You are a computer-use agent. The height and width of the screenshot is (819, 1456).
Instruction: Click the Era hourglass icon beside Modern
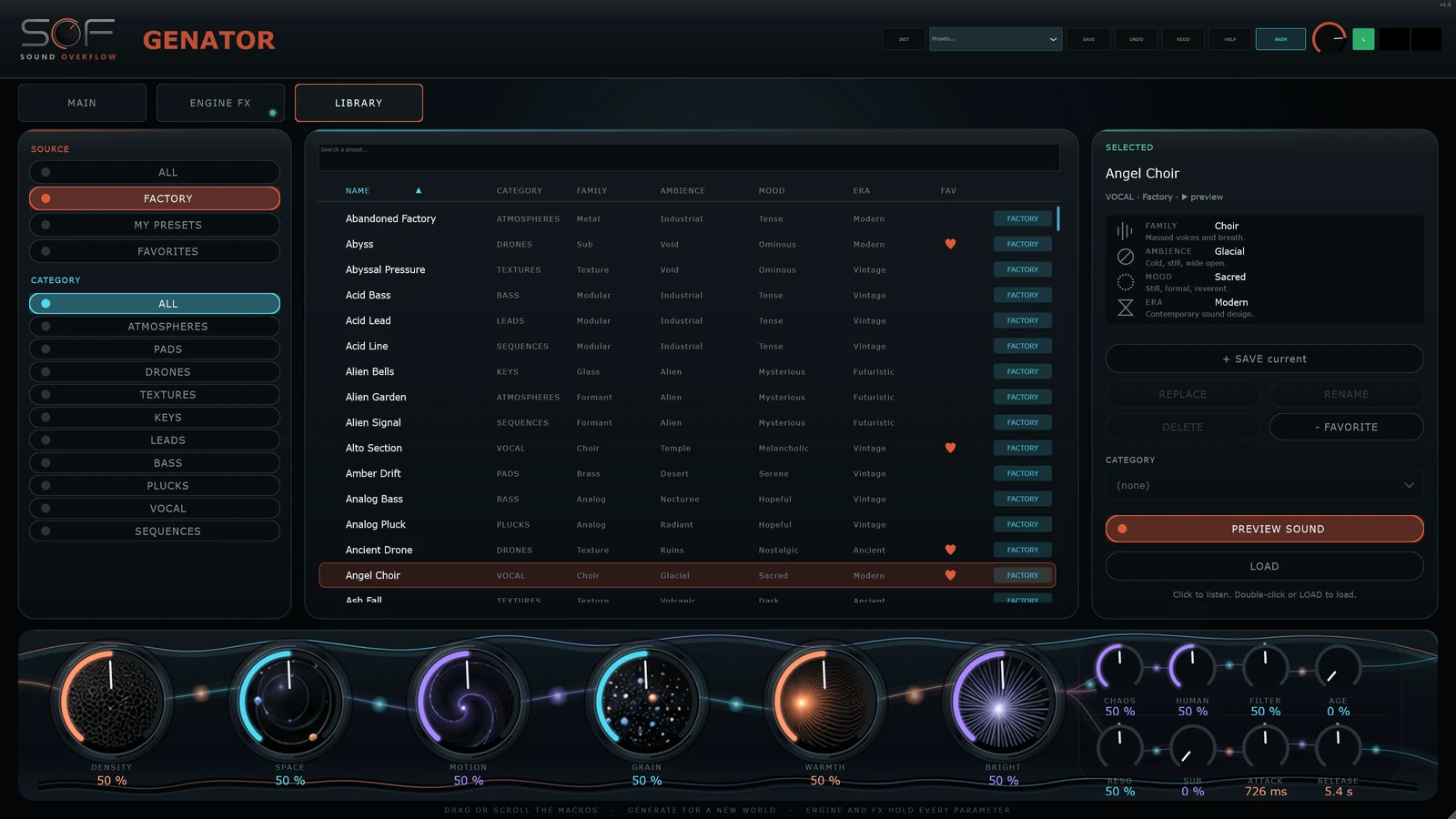coord(1126,308)
